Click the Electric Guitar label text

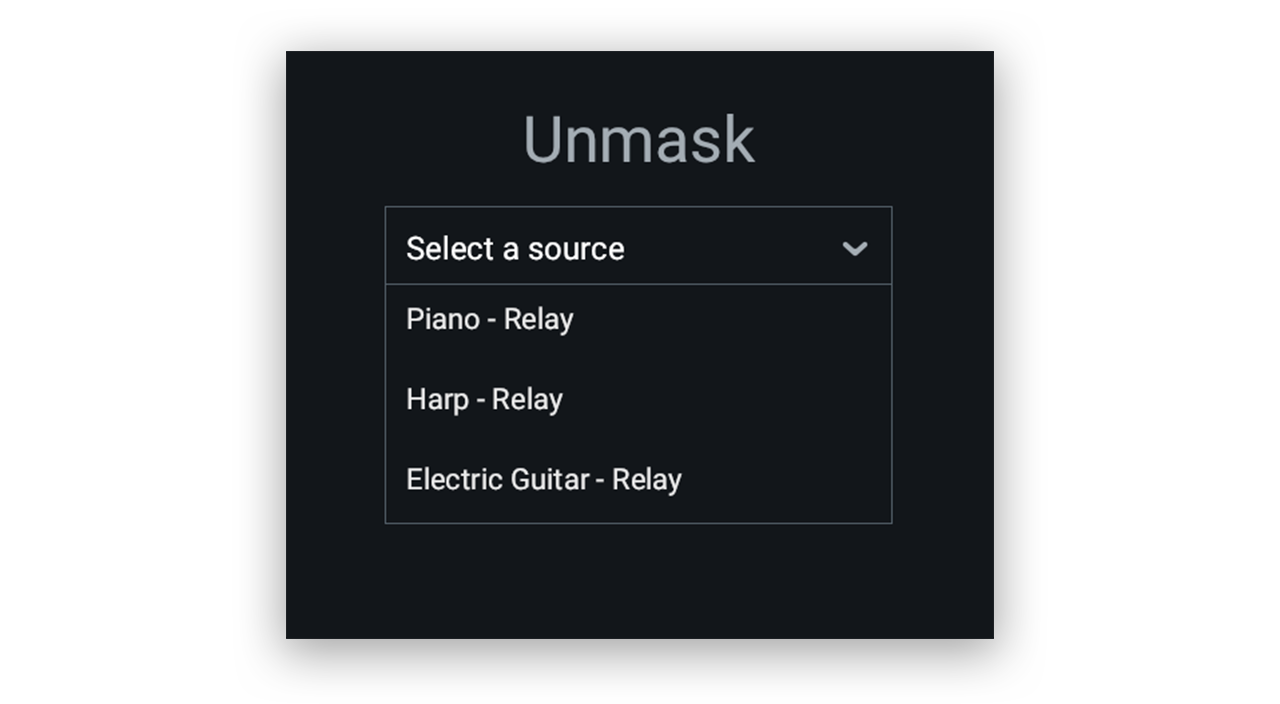point(497,480)
